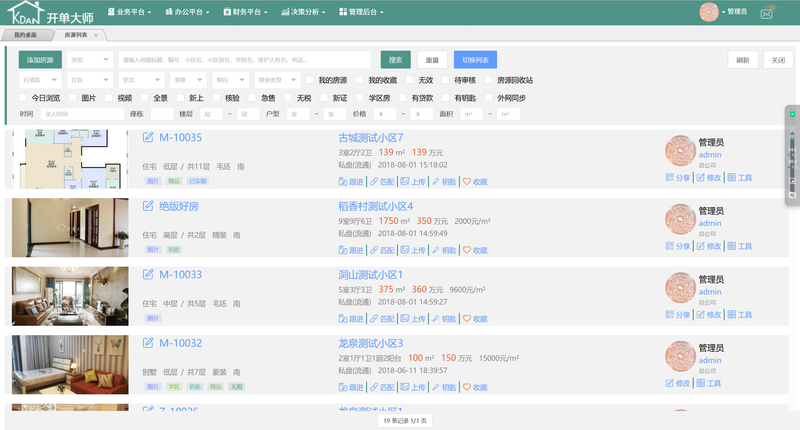Expand the 行政区 dropdown
The width and height of the screenshot is (800, 430).
coord(40,80)
